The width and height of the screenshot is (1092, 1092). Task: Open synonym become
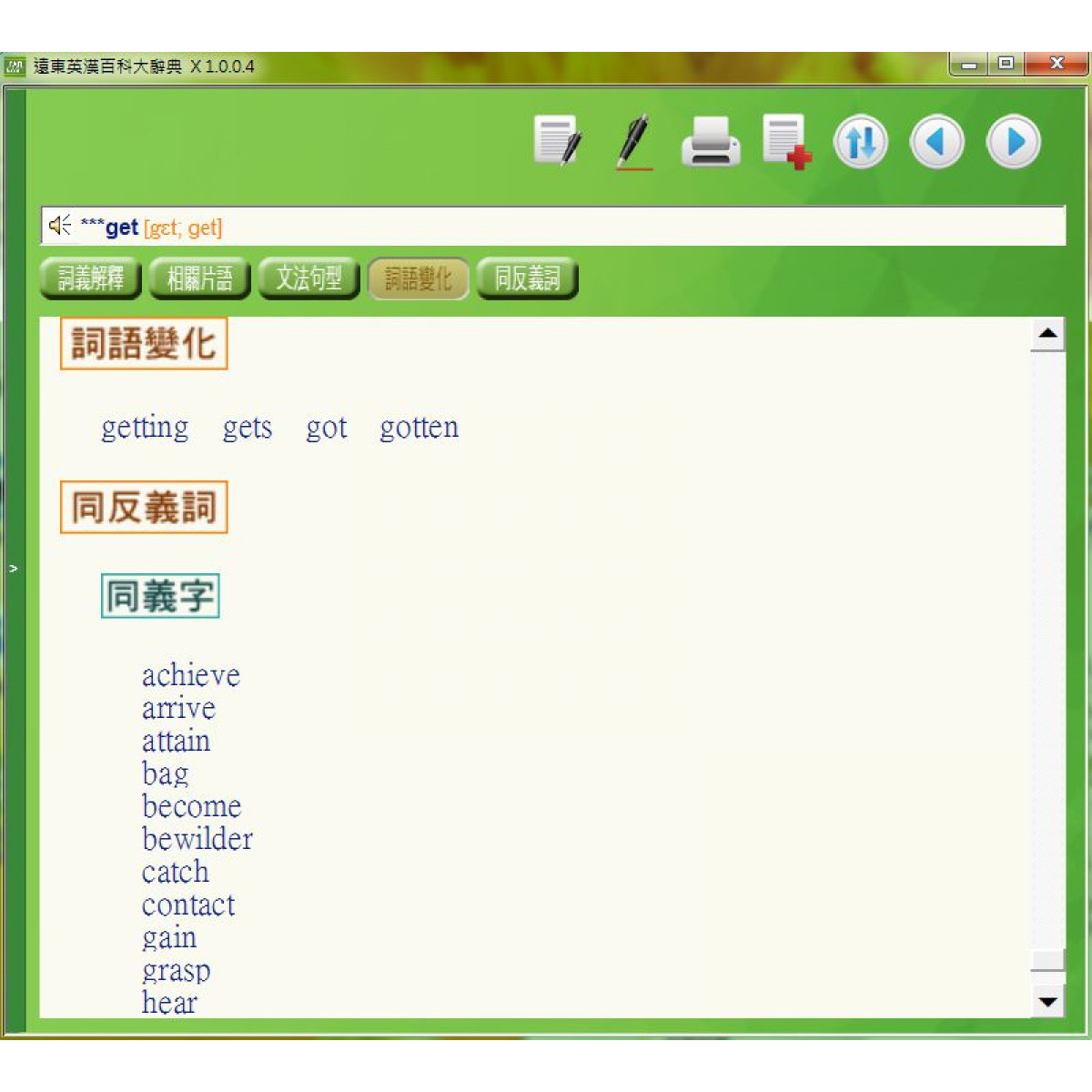[191, 806]
